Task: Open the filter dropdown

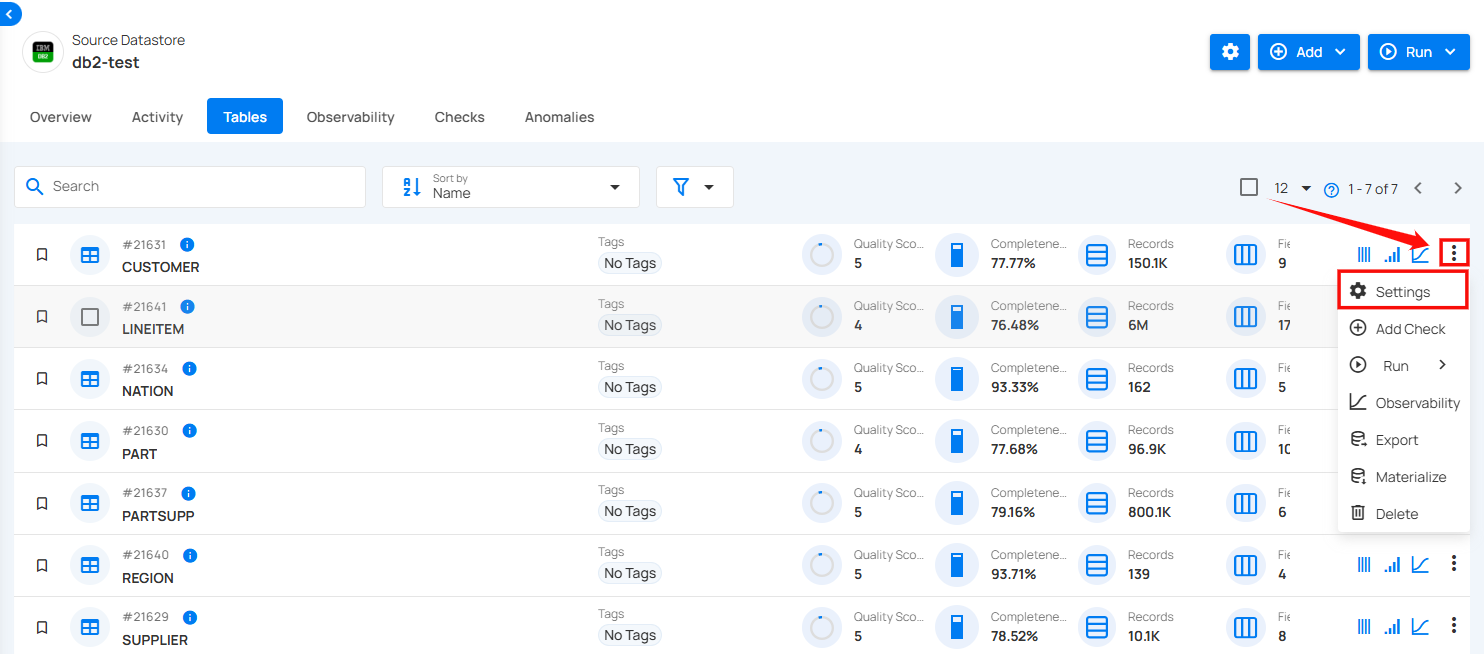Action: (694, 187)
